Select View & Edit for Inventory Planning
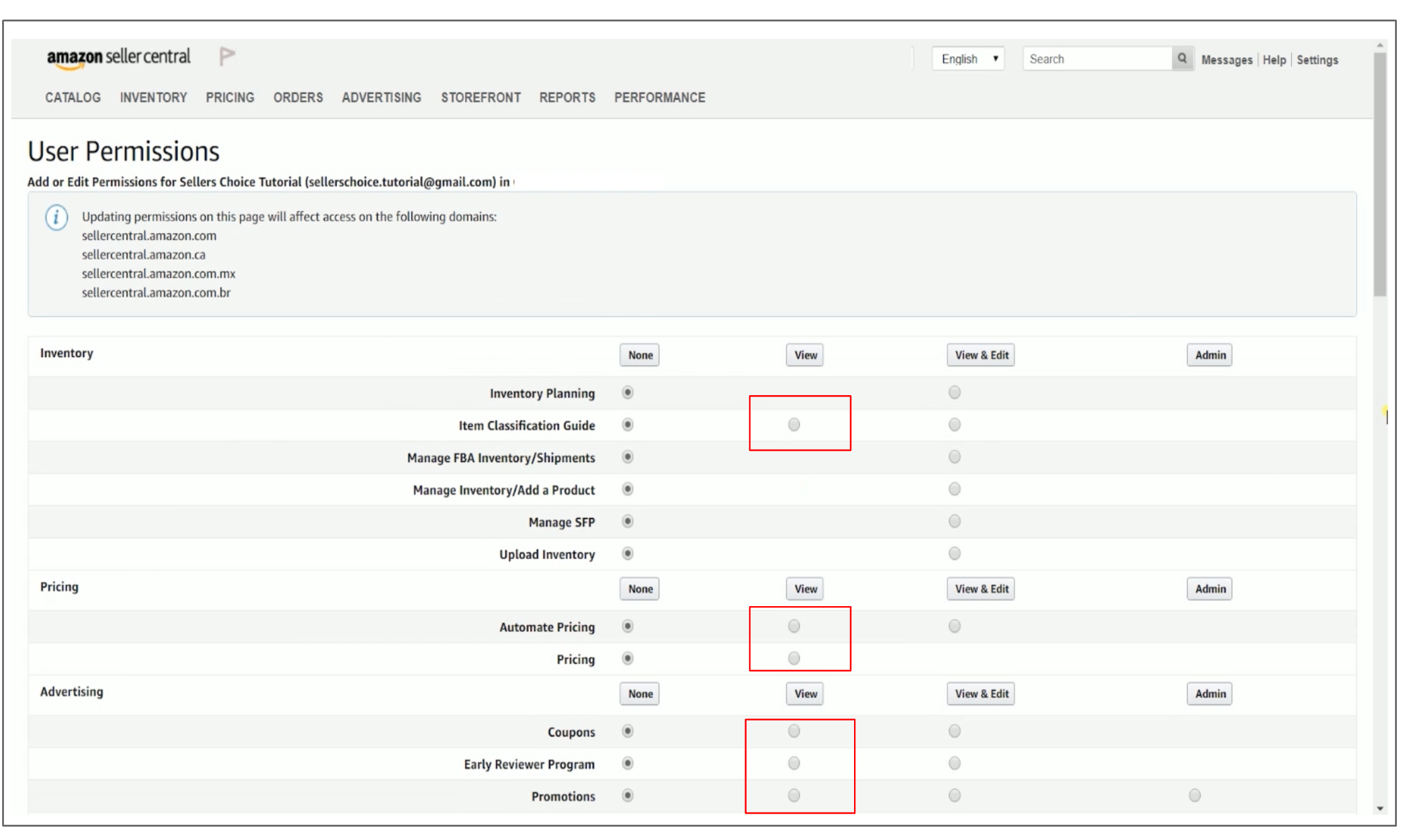The height and width of the screenshot is (840, 1403). pyautogui.click(x=954, y=392)
